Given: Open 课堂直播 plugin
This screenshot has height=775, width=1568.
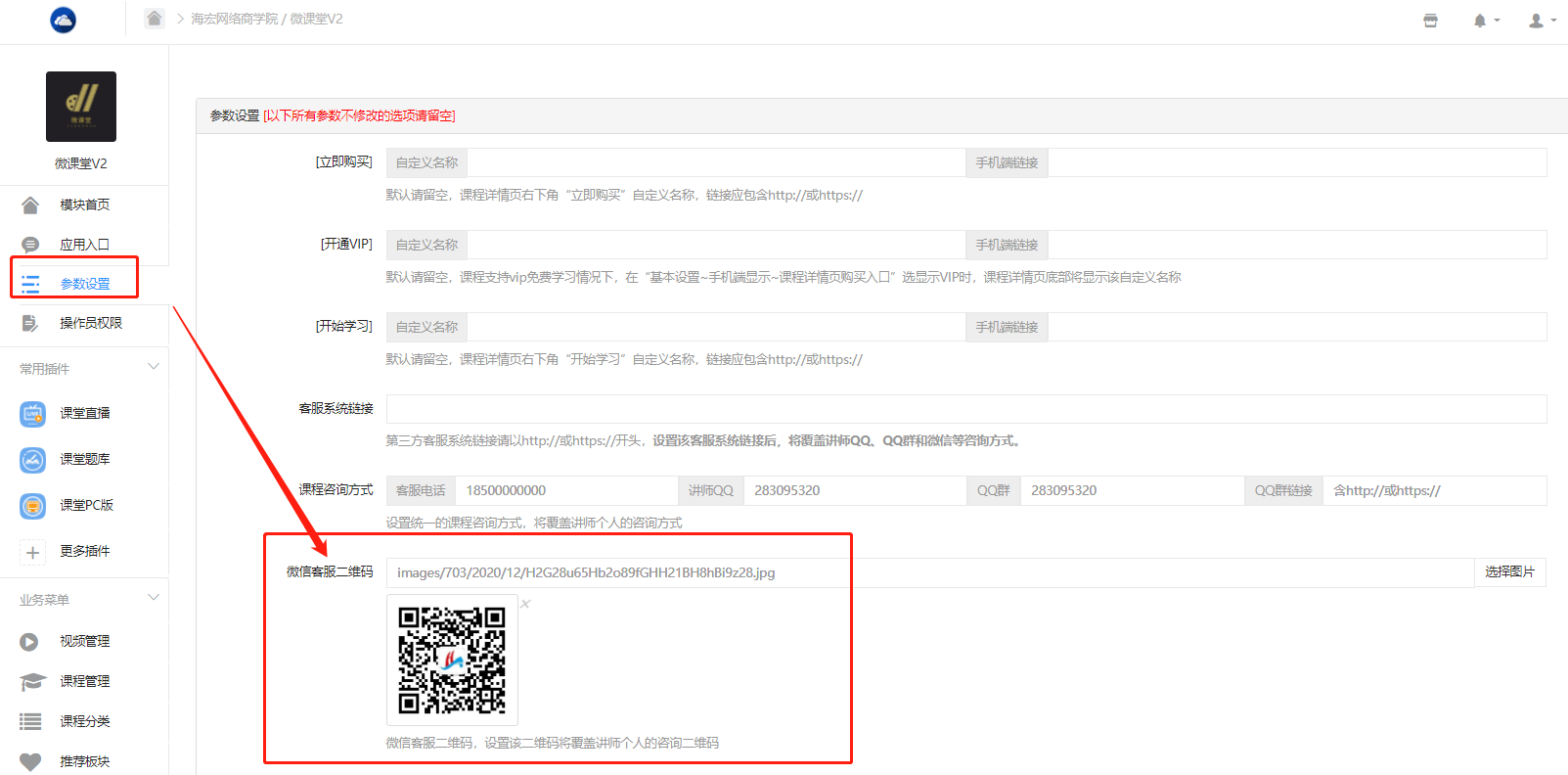Looking at the screenshot, I should [85, 413].
